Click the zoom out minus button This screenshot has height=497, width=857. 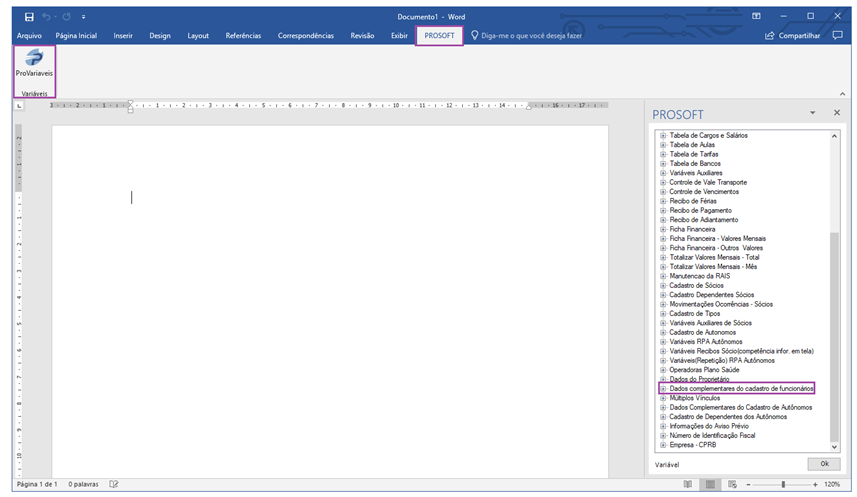pos(748,484)
